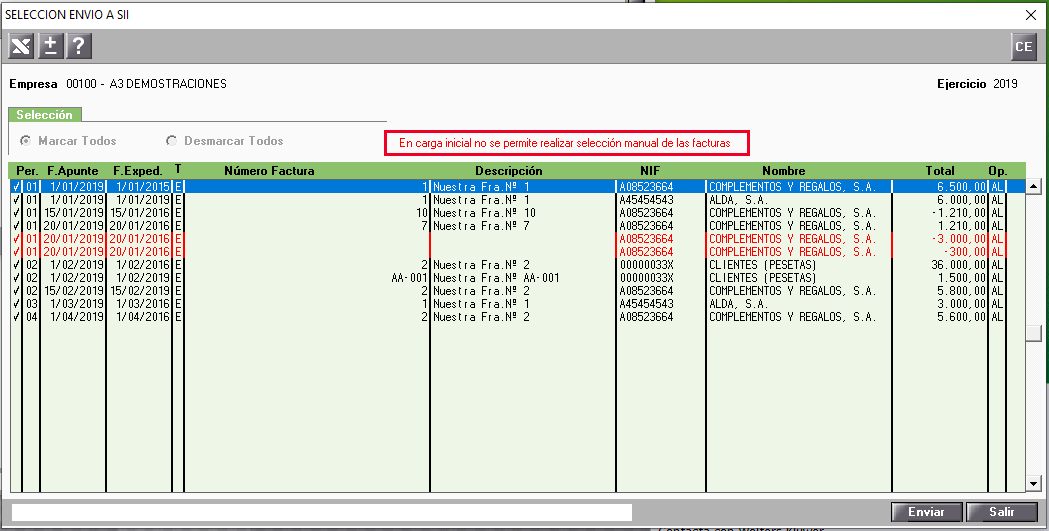Click the Excel export toolbar icon

click(x=21, y=46)
